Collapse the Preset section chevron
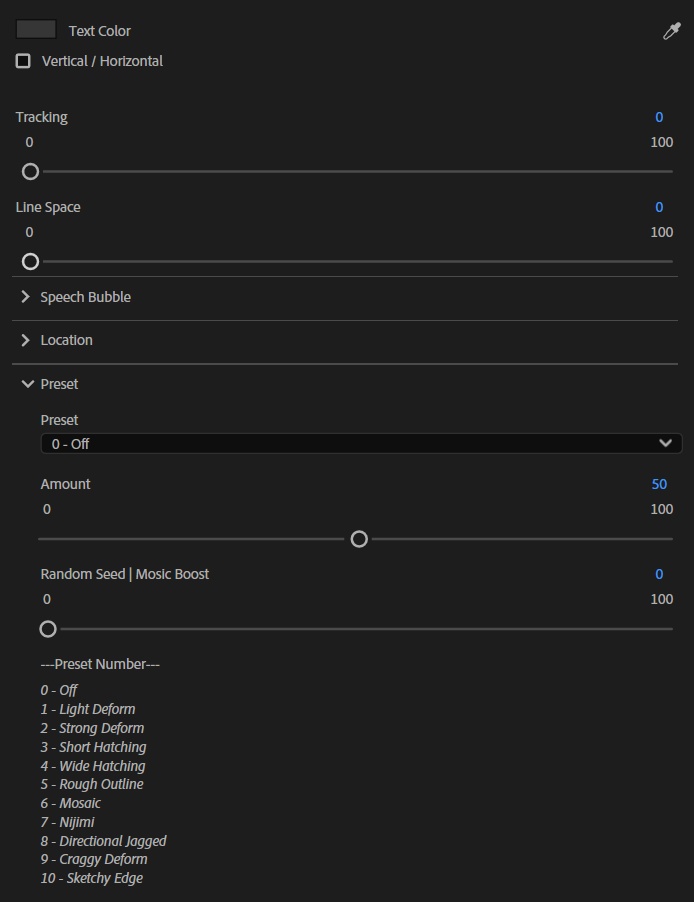Viewport: 694px width, 902px height. 27,384
